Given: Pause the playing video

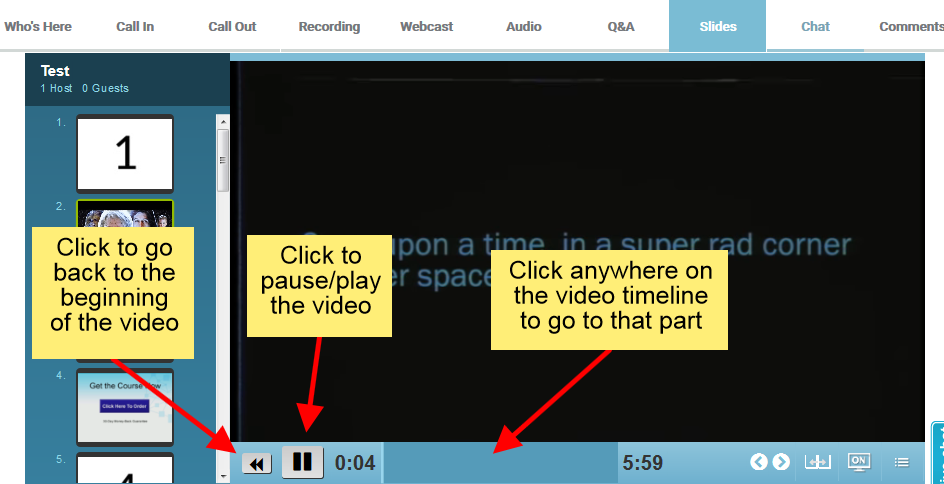Looking at the screenshot, I should point(302,462).
